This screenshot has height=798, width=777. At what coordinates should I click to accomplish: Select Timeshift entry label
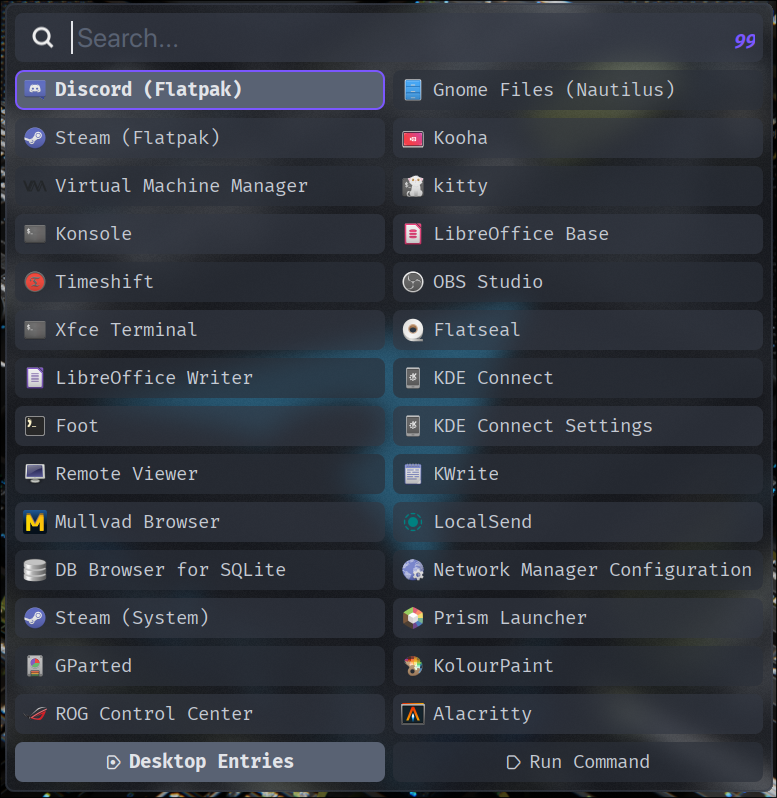104,281
